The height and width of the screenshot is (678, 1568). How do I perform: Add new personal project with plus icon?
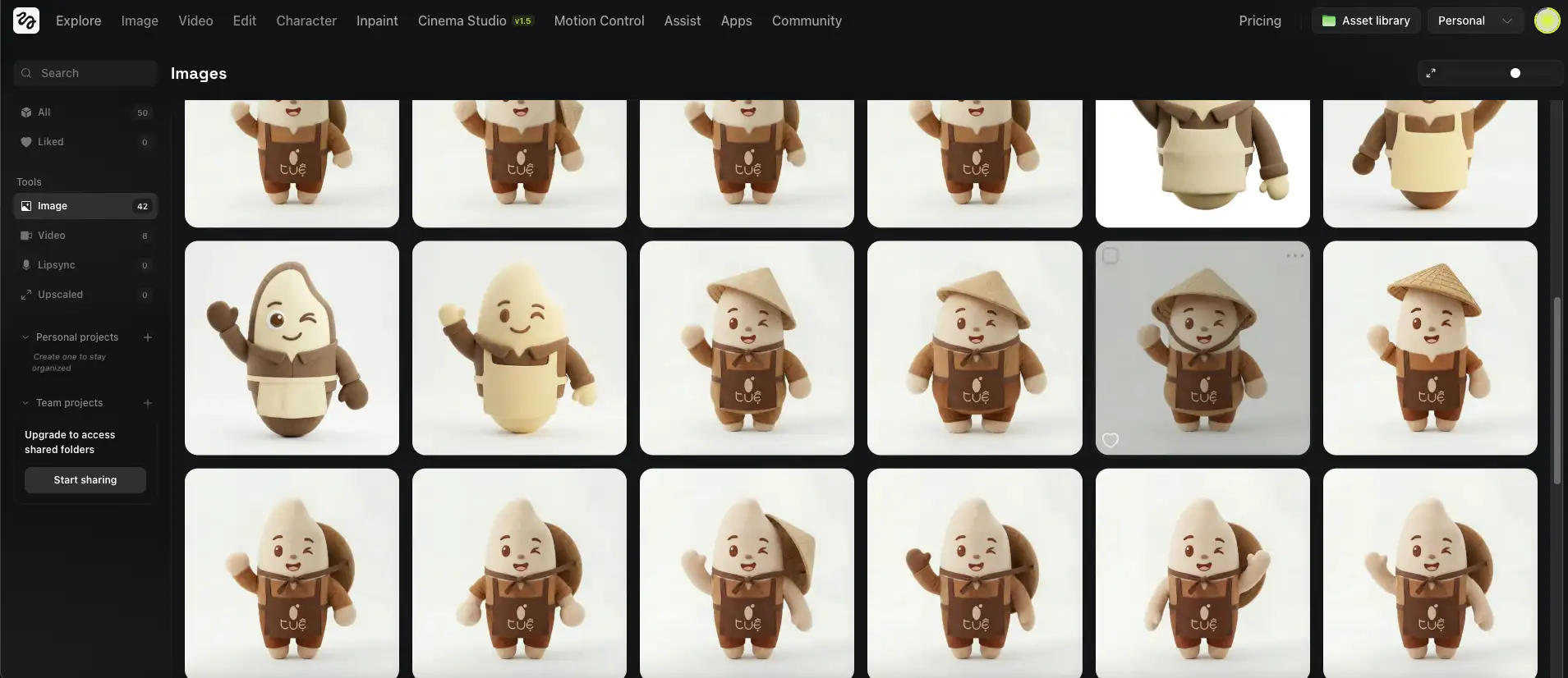coord(148,337)
